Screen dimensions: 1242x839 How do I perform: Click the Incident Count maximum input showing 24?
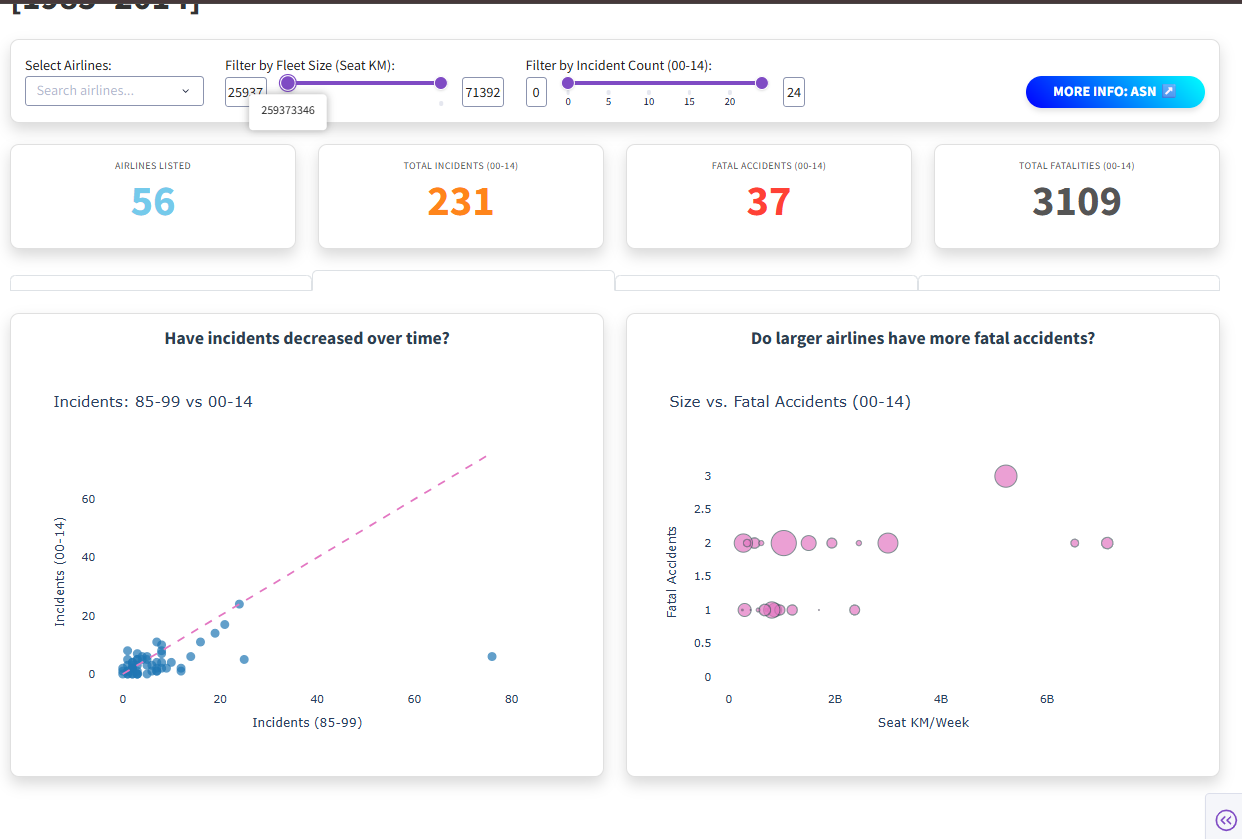point(794,92)
